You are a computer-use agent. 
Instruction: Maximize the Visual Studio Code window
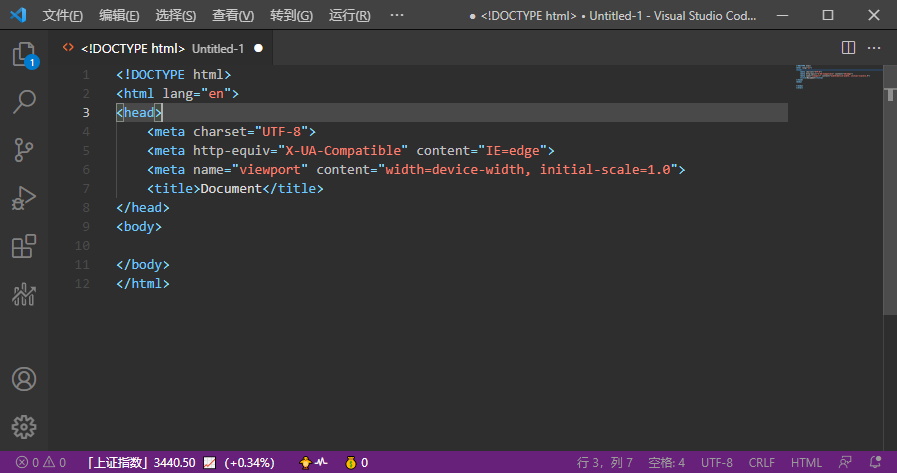click(828, 15)
